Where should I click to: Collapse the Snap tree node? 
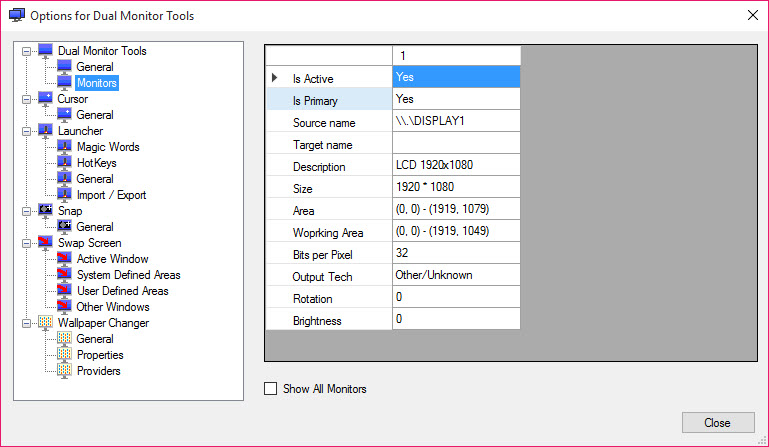pos(26,211)
